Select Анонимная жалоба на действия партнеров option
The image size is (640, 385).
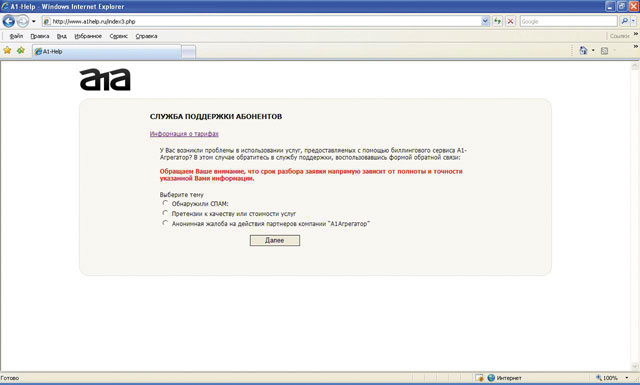point(165,223)
